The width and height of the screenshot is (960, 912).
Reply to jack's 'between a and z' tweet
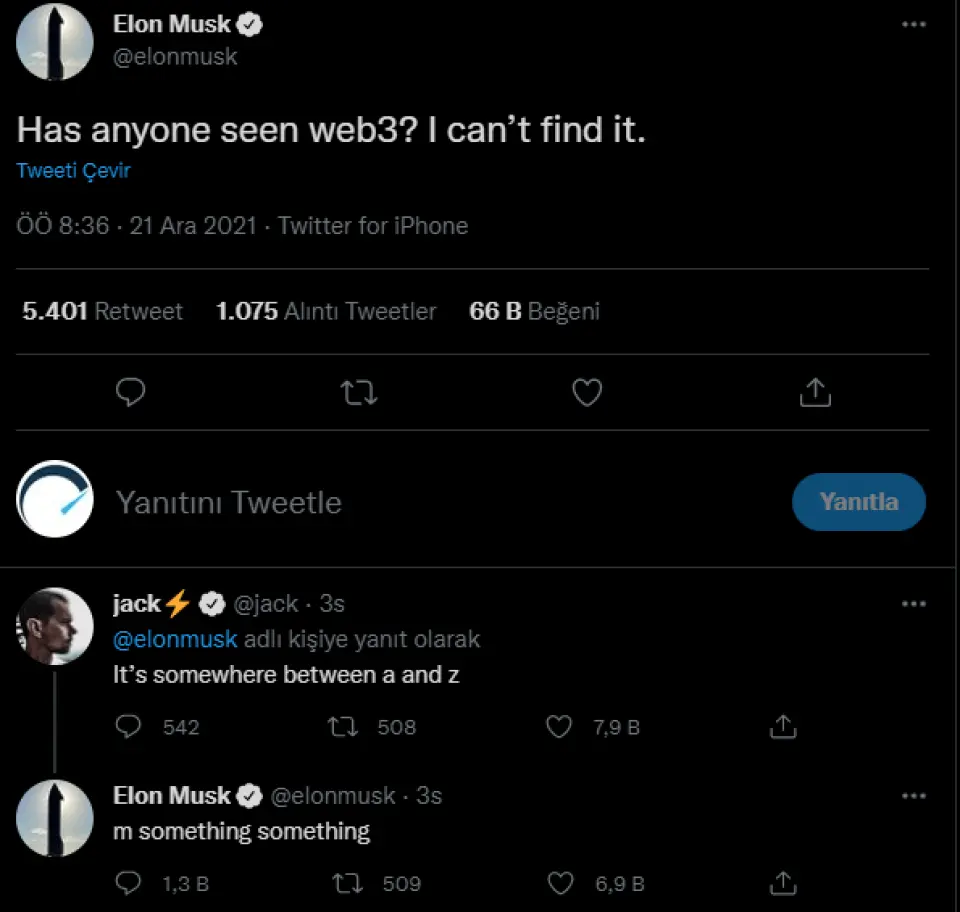pos(129,727)
